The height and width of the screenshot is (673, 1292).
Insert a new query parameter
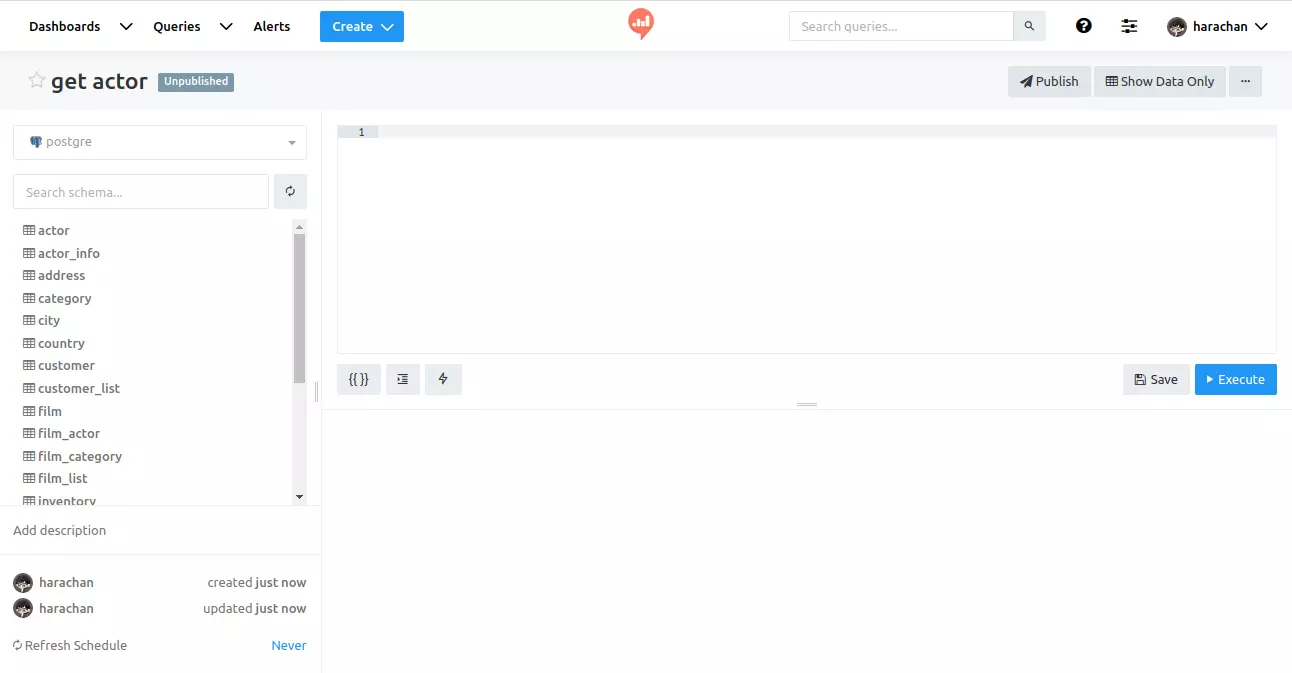coord(358,379)
